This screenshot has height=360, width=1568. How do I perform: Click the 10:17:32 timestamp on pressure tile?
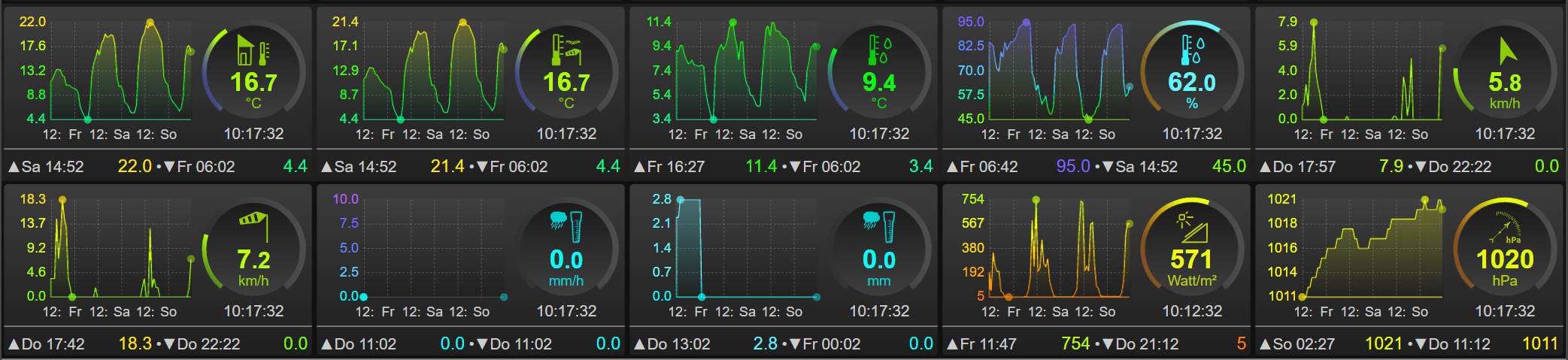pyautogui.click(x=1505, y=311)
